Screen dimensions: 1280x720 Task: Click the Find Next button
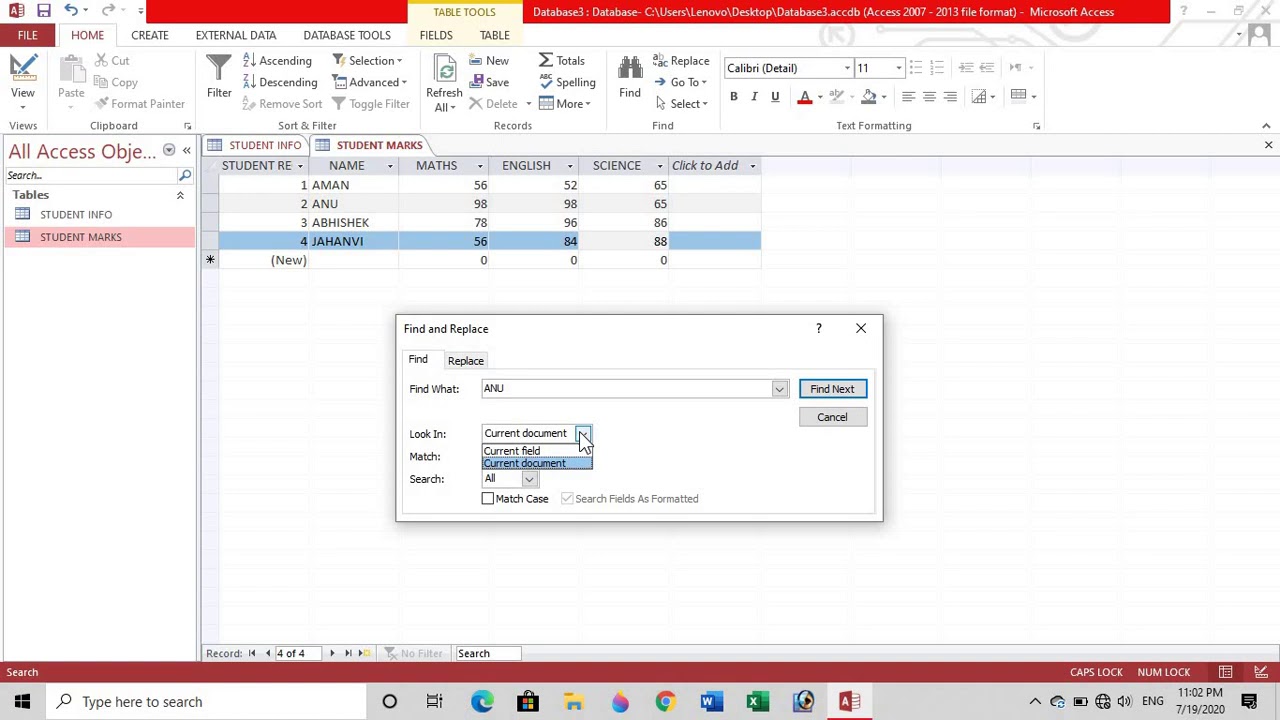point(832,389)
